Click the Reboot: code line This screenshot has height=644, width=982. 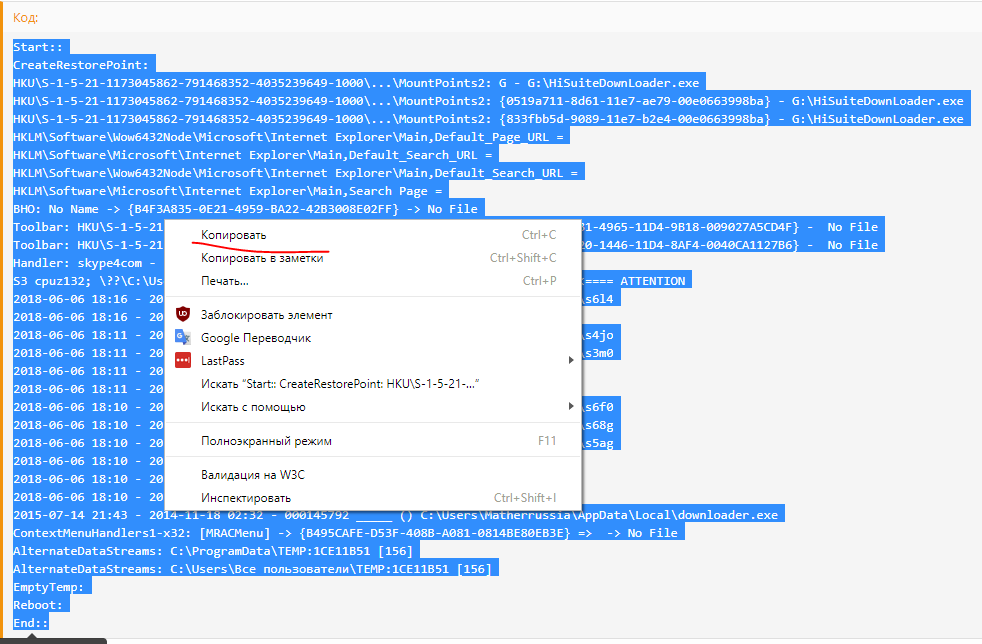click(x=38, y=605)
